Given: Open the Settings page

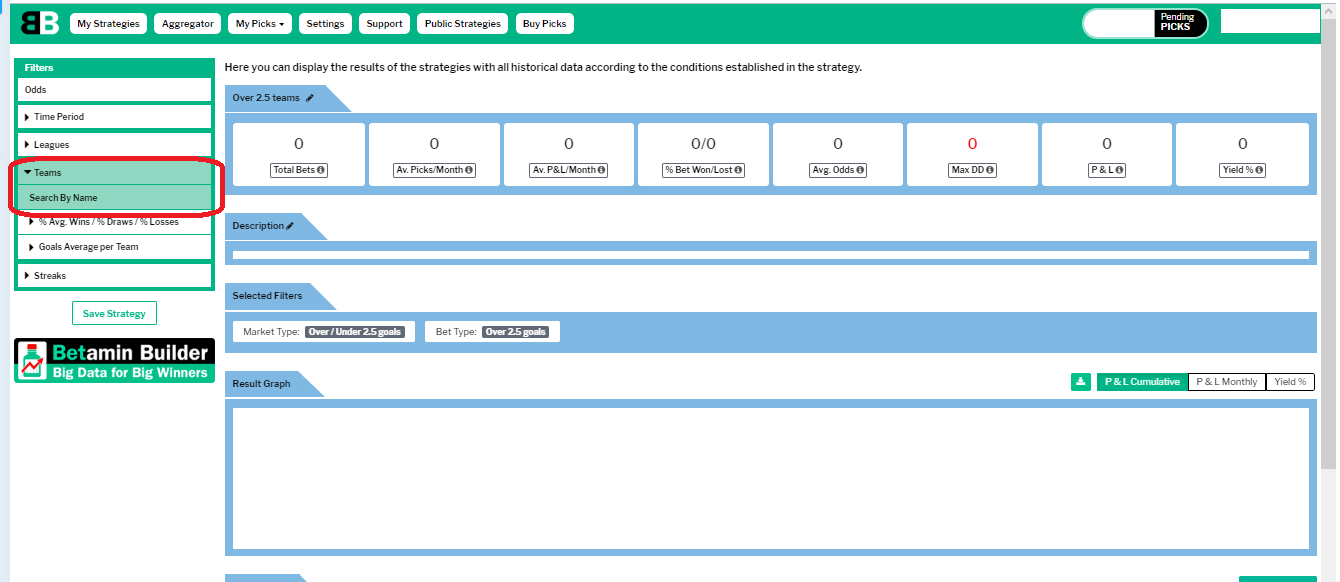Looking at the screenshot, I should pyautogui.click(x=325, y=24).
